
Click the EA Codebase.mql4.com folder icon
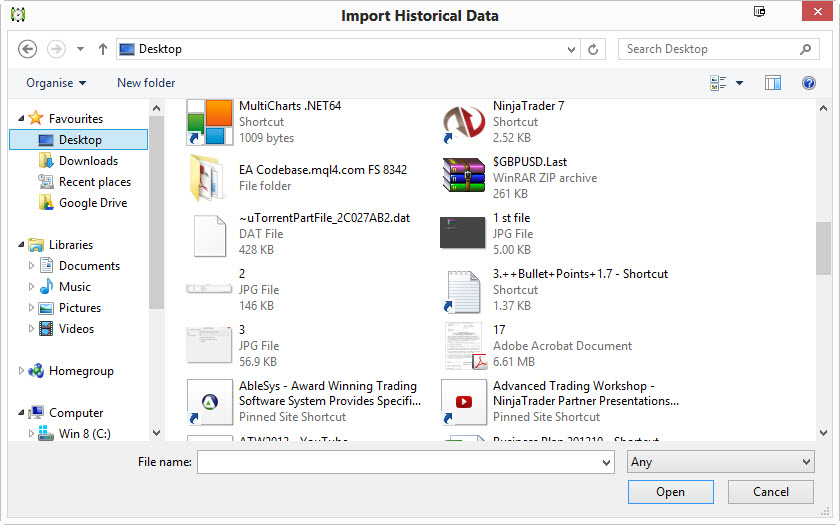[x=209, y=178]
